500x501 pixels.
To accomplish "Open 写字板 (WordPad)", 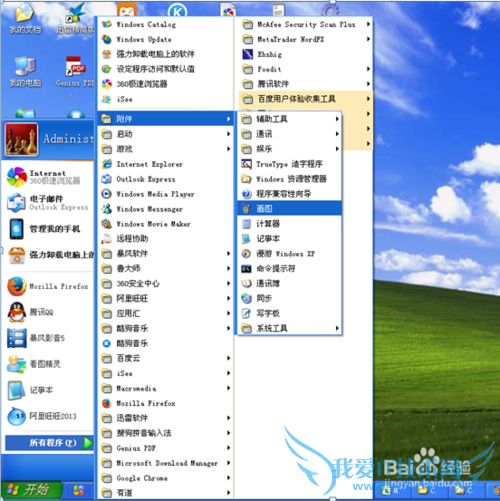I will tap(289, 313).
